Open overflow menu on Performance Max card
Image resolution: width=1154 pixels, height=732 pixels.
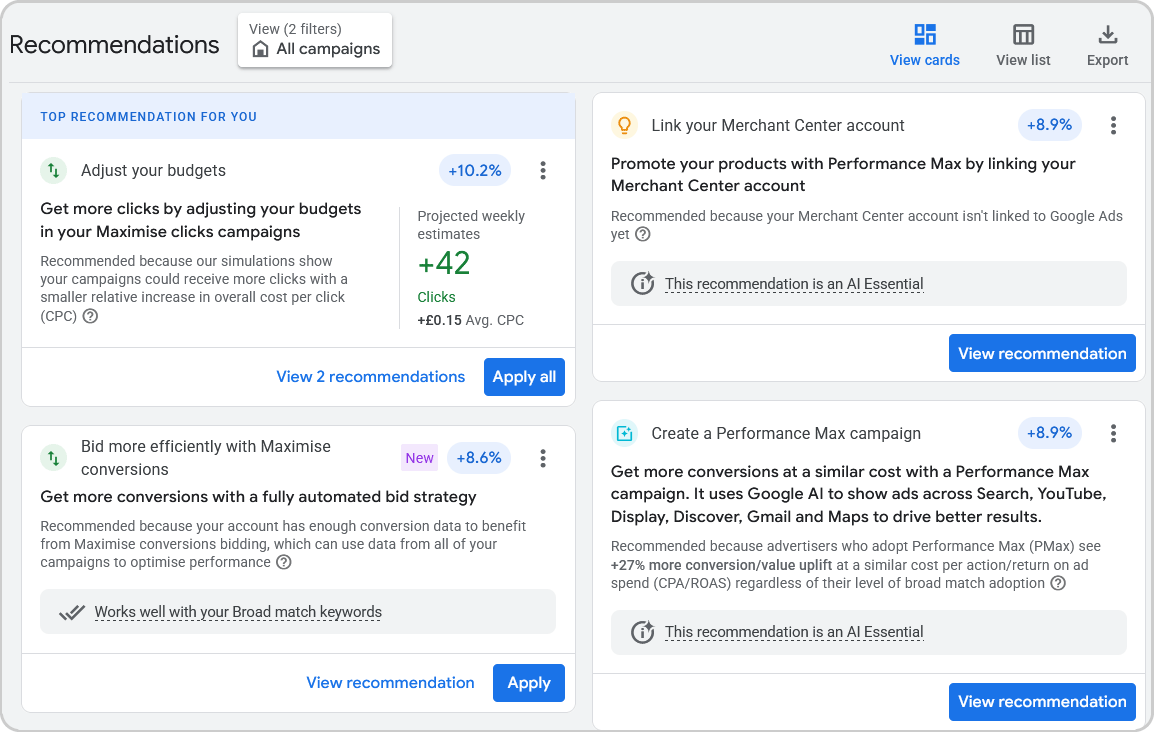point(1113,433)
